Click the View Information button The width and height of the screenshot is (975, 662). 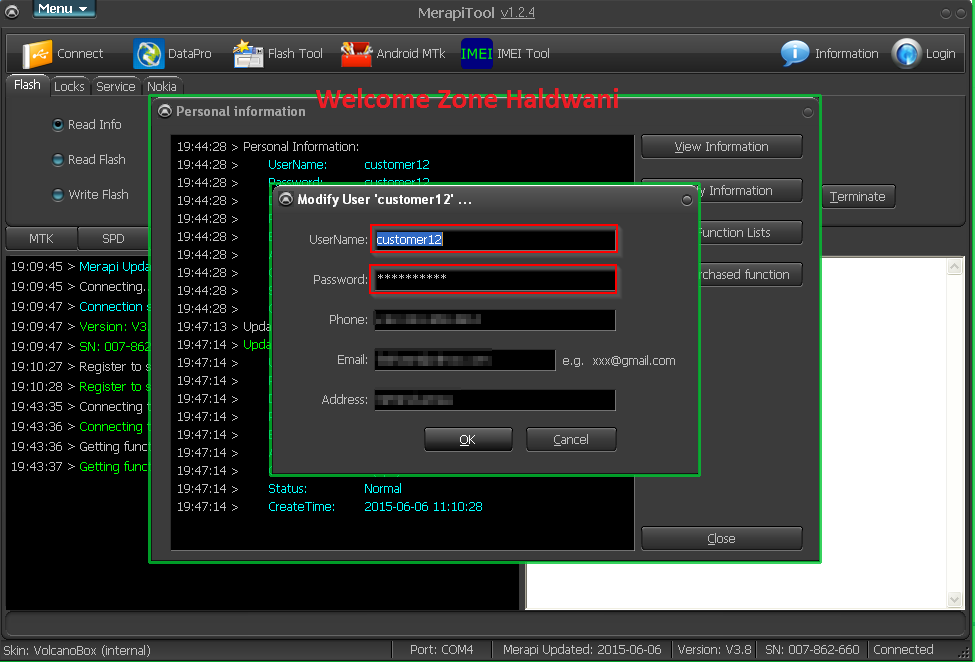click(721, 147)
